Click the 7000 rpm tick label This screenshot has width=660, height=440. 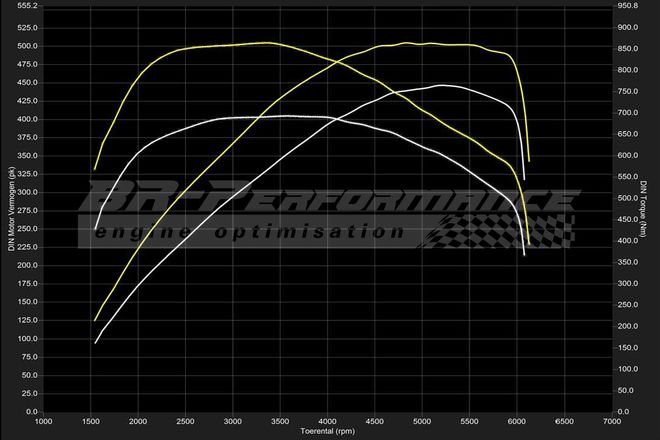pyautogui.click(x=611, y=421)
